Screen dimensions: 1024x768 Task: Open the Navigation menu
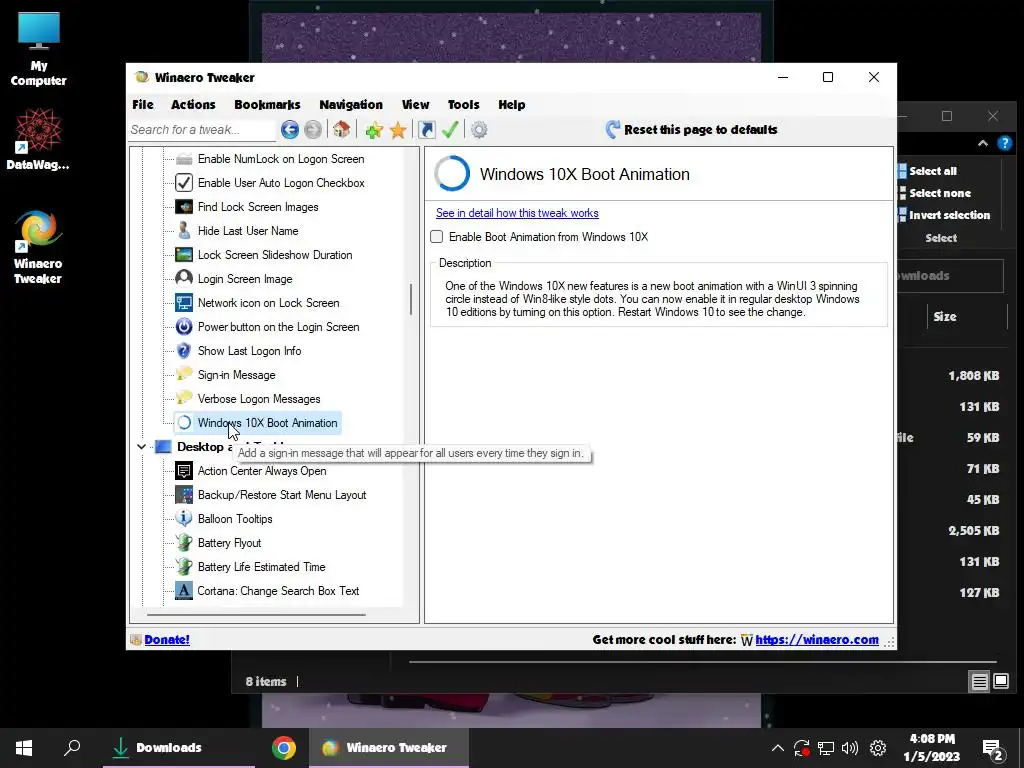click(x=351, y=104)
